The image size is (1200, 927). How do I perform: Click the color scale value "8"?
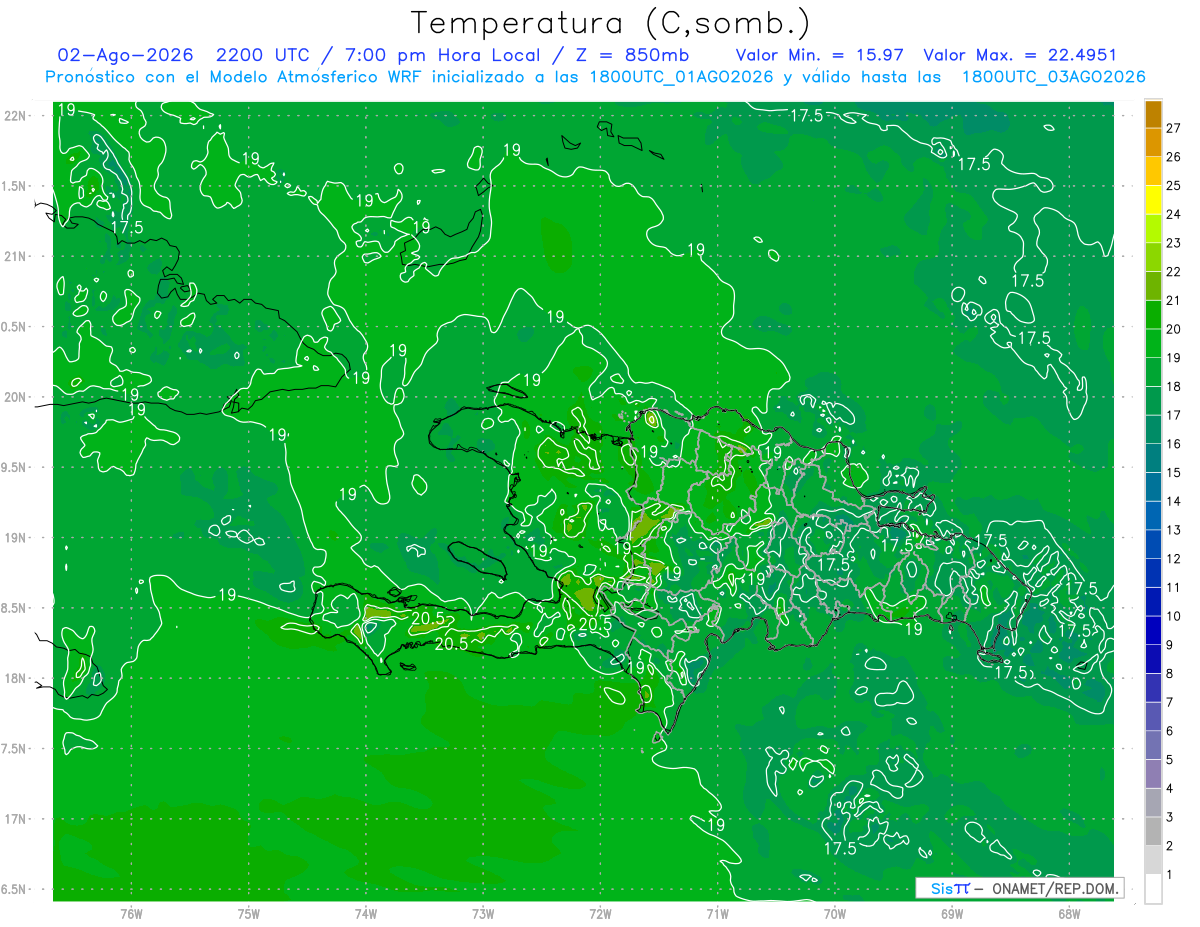(1170, 674)
